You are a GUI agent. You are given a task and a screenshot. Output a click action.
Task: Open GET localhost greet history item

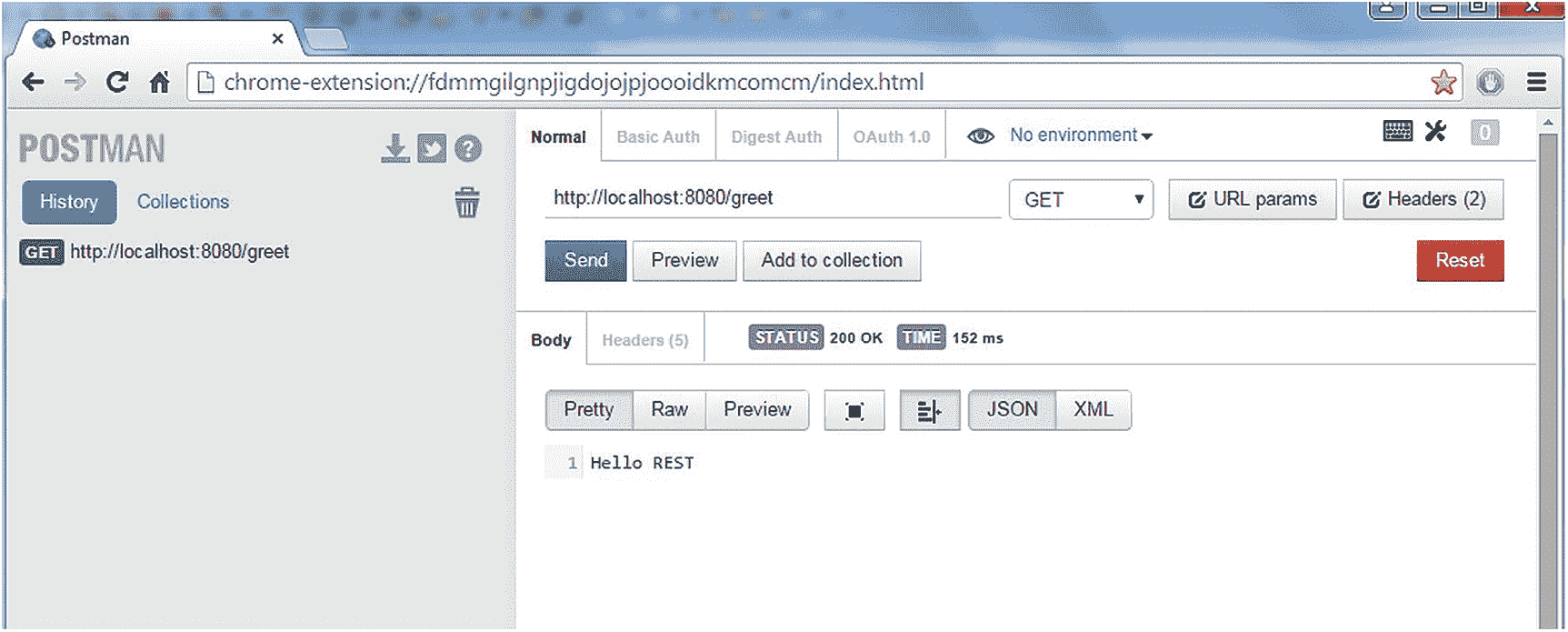pos(155,252)
